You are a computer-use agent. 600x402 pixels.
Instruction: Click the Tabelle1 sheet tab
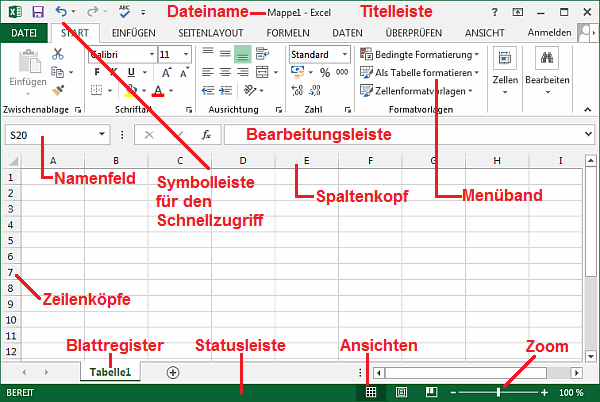pos(110,372)
